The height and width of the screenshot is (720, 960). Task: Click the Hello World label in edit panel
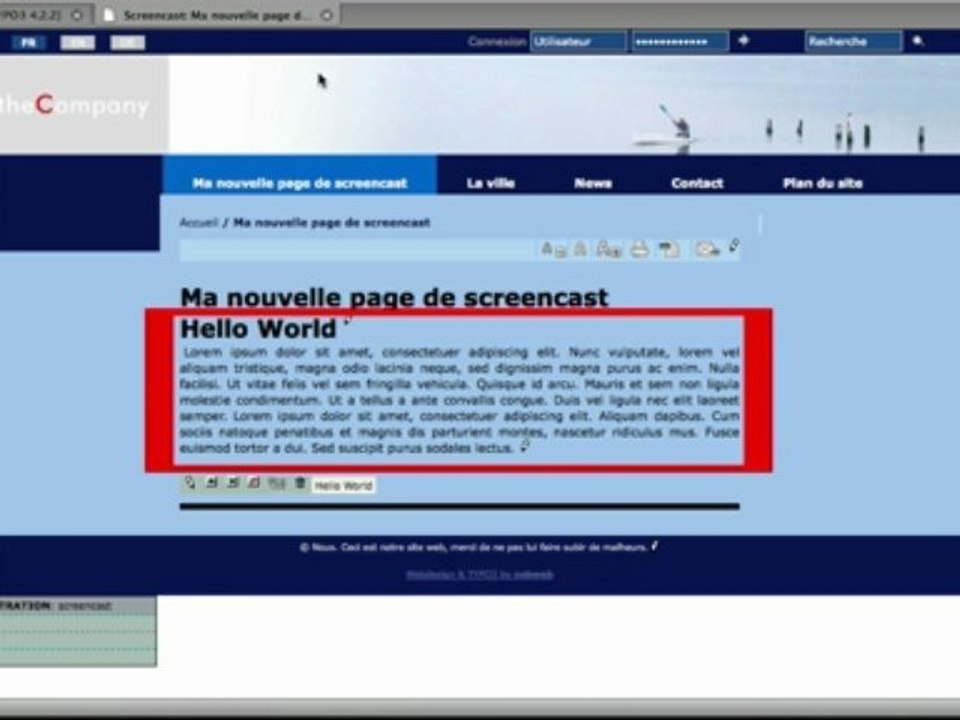point(343,486)
